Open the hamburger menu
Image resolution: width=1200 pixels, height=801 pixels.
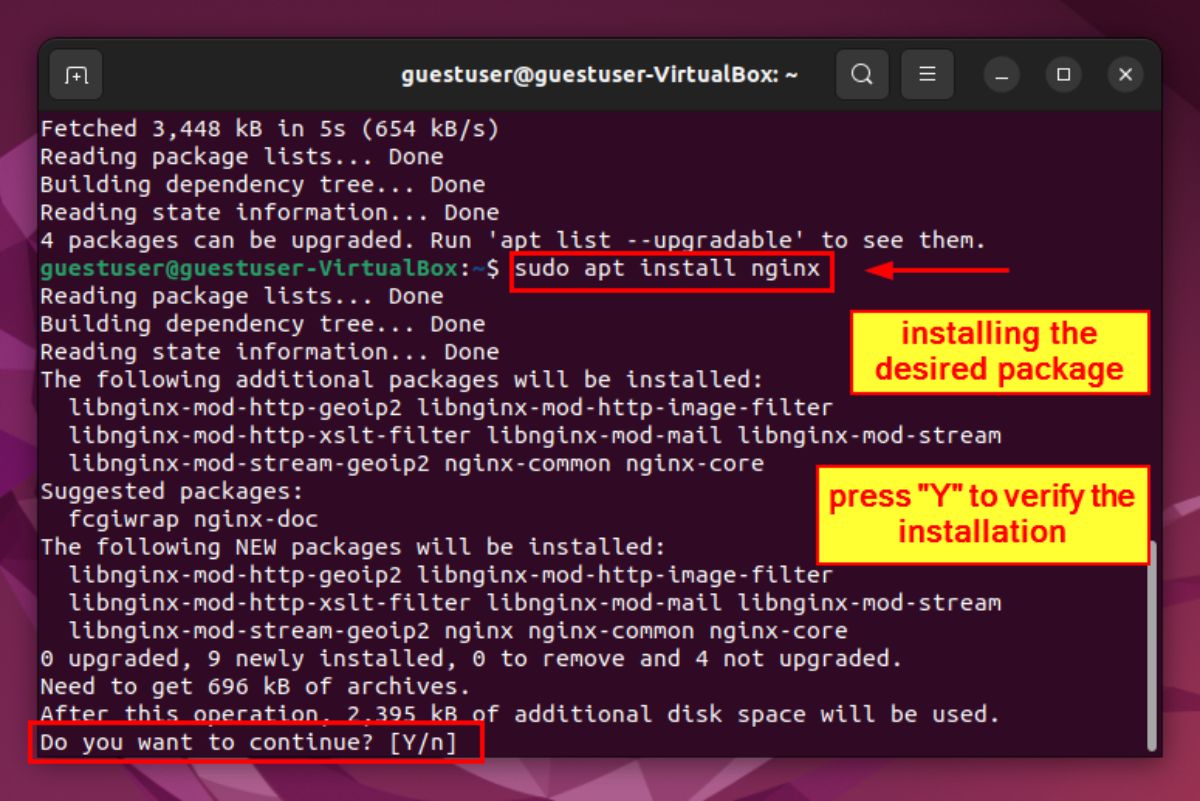point(927,74)
